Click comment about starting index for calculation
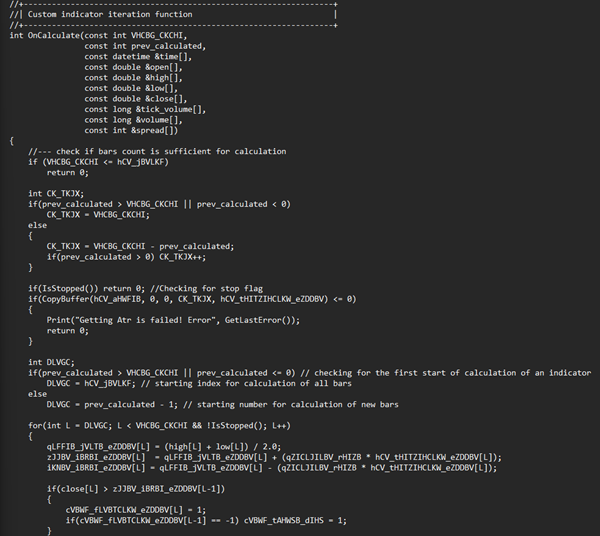The height and width of the screenshot is (536, 600). pyautogui.click(x=246, y=383)
